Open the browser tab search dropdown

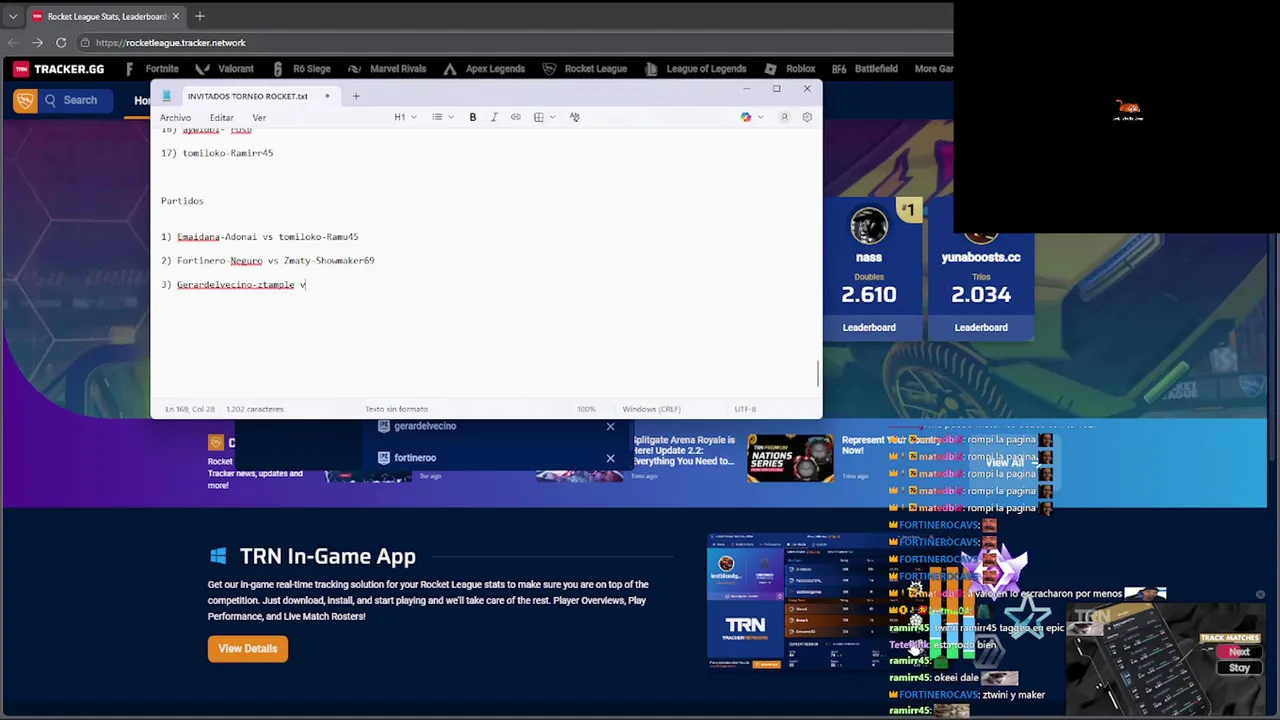click(x=13, y=16)
